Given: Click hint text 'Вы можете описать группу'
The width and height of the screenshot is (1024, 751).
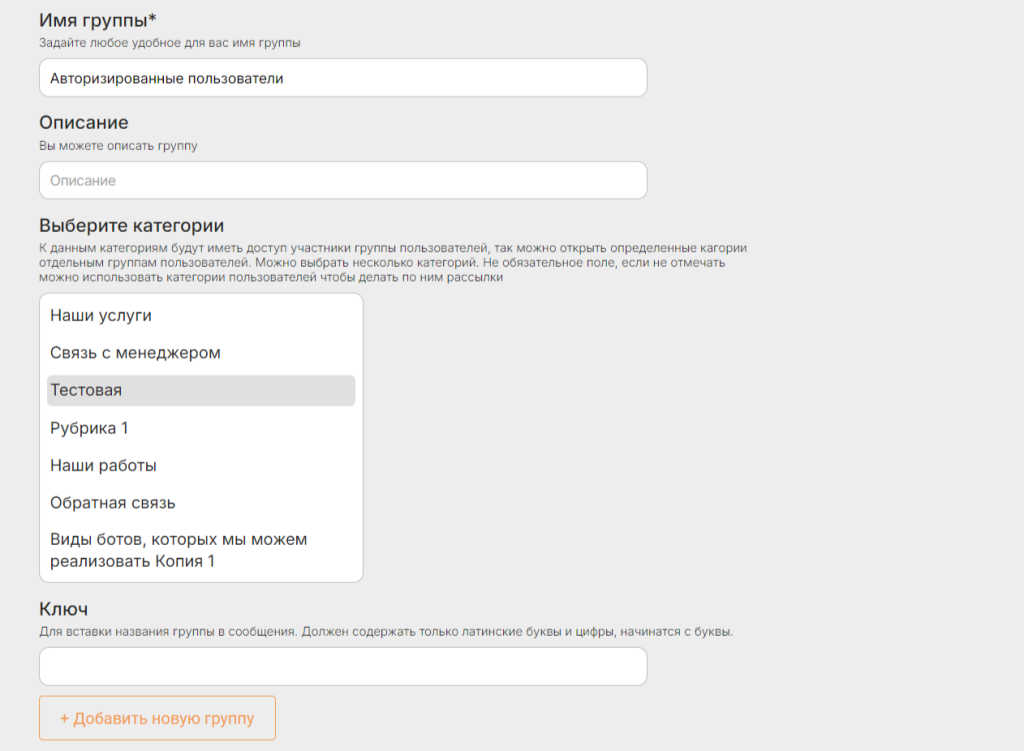Looking at the screenshot, I should point(118,146).
